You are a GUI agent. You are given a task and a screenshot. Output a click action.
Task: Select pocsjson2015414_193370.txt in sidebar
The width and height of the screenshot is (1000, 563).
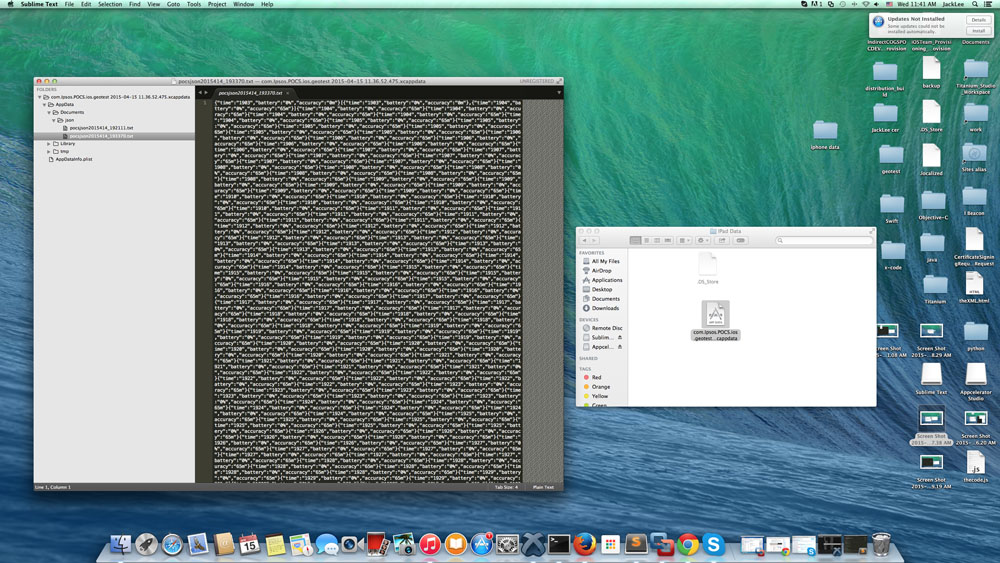(x=101, y=136)
